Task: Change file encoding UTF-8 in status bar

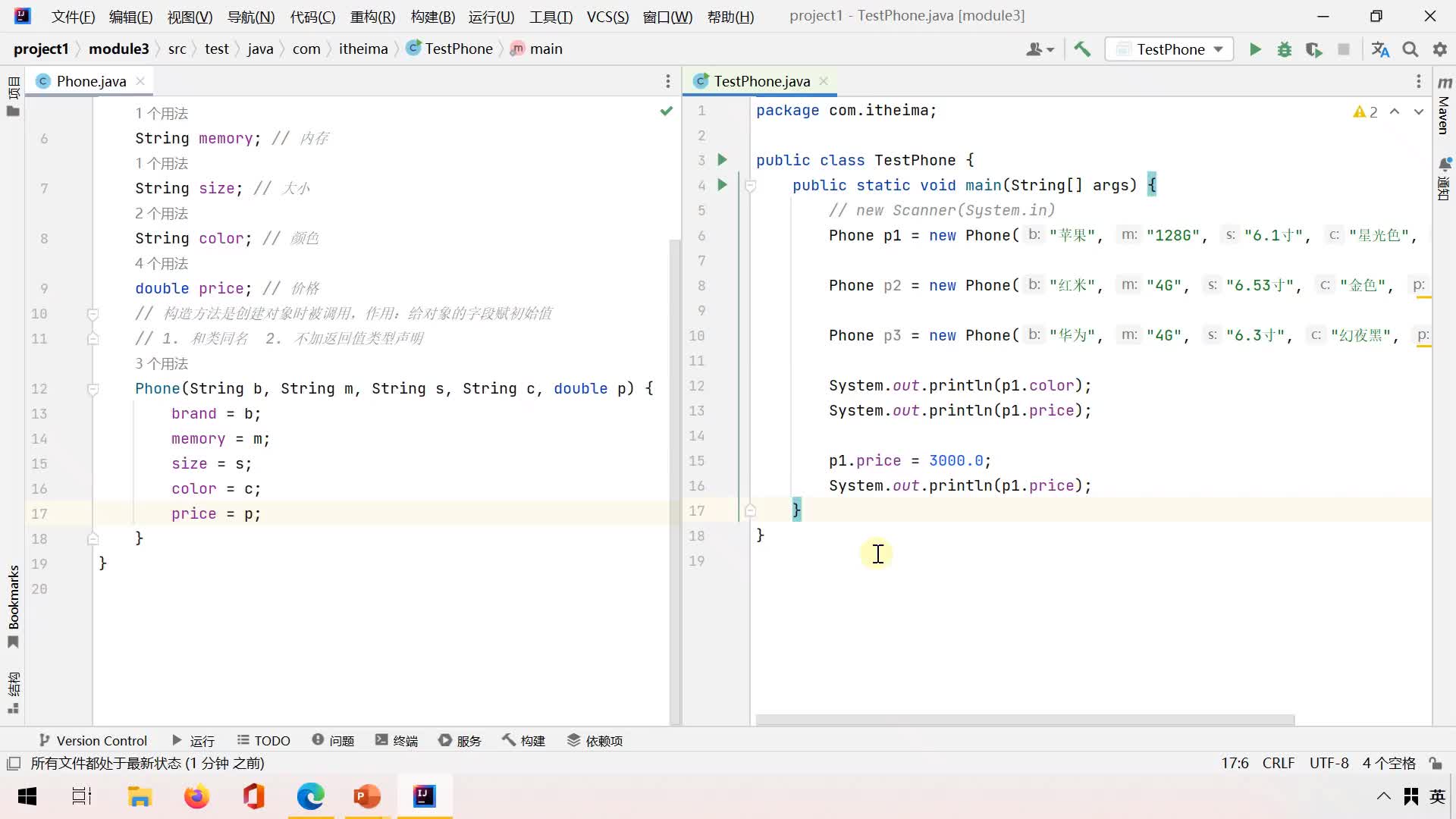Action: click(x=1329, y=763)
